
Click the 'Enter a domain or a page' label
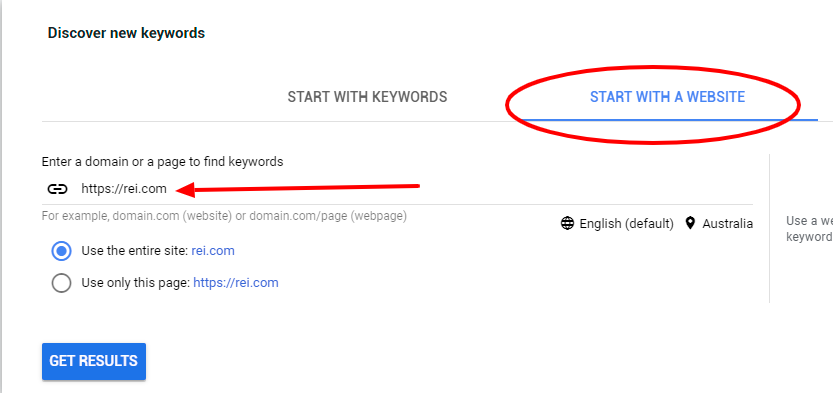[x=163, y=161]
